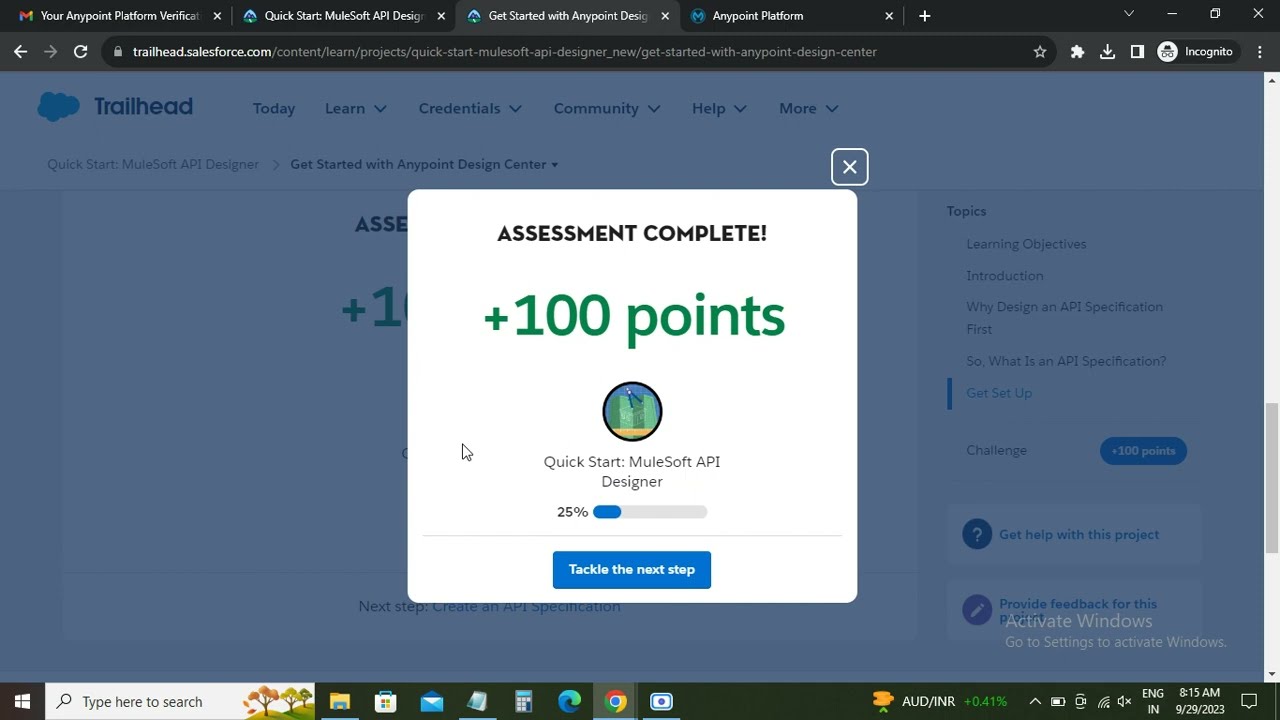1280x720 pixels.
Task: Open the notification center icon
Action: click(1249, 701)
